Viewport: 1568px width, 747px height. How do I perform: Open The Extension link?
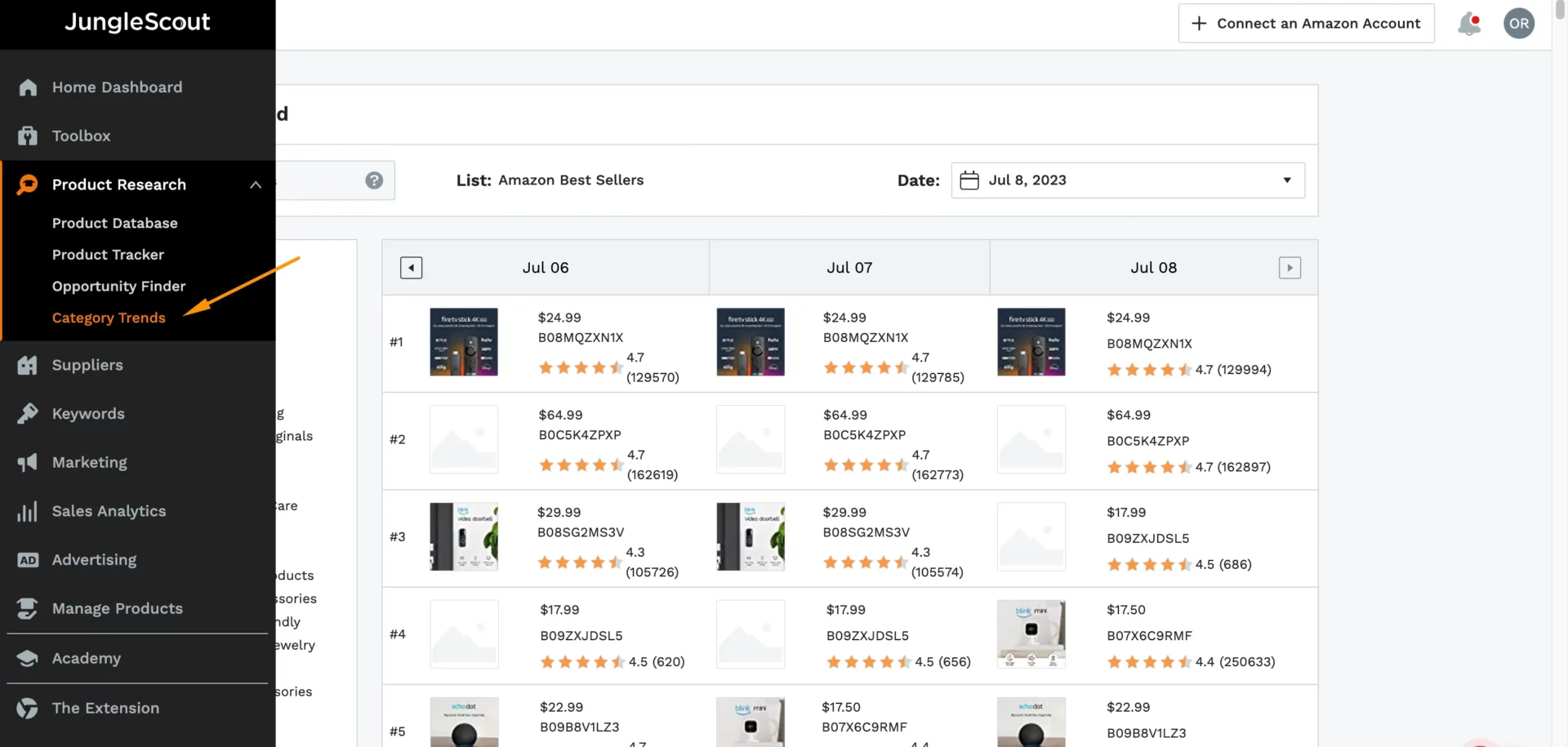pos(105,708)
